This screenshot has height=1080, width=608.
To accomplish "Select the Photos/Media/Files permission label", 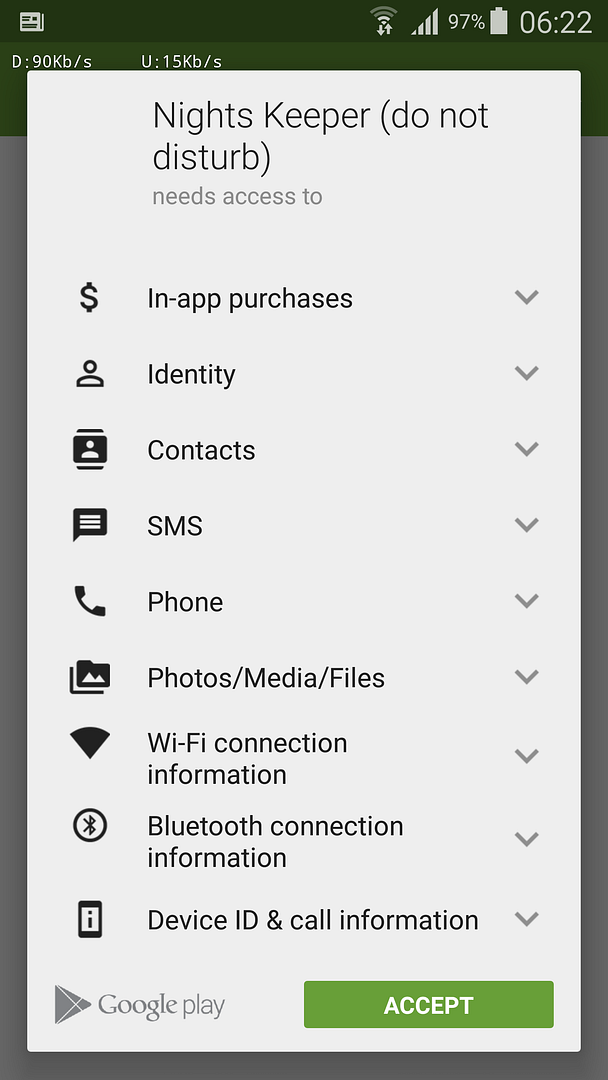I will pos(266,678).
